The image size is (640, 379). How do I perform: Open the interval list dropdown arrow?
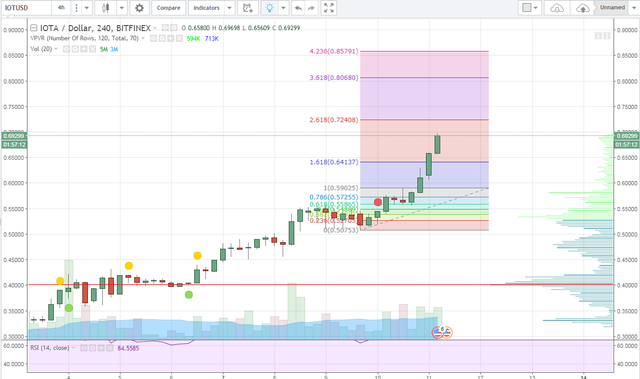pos(86,8)
